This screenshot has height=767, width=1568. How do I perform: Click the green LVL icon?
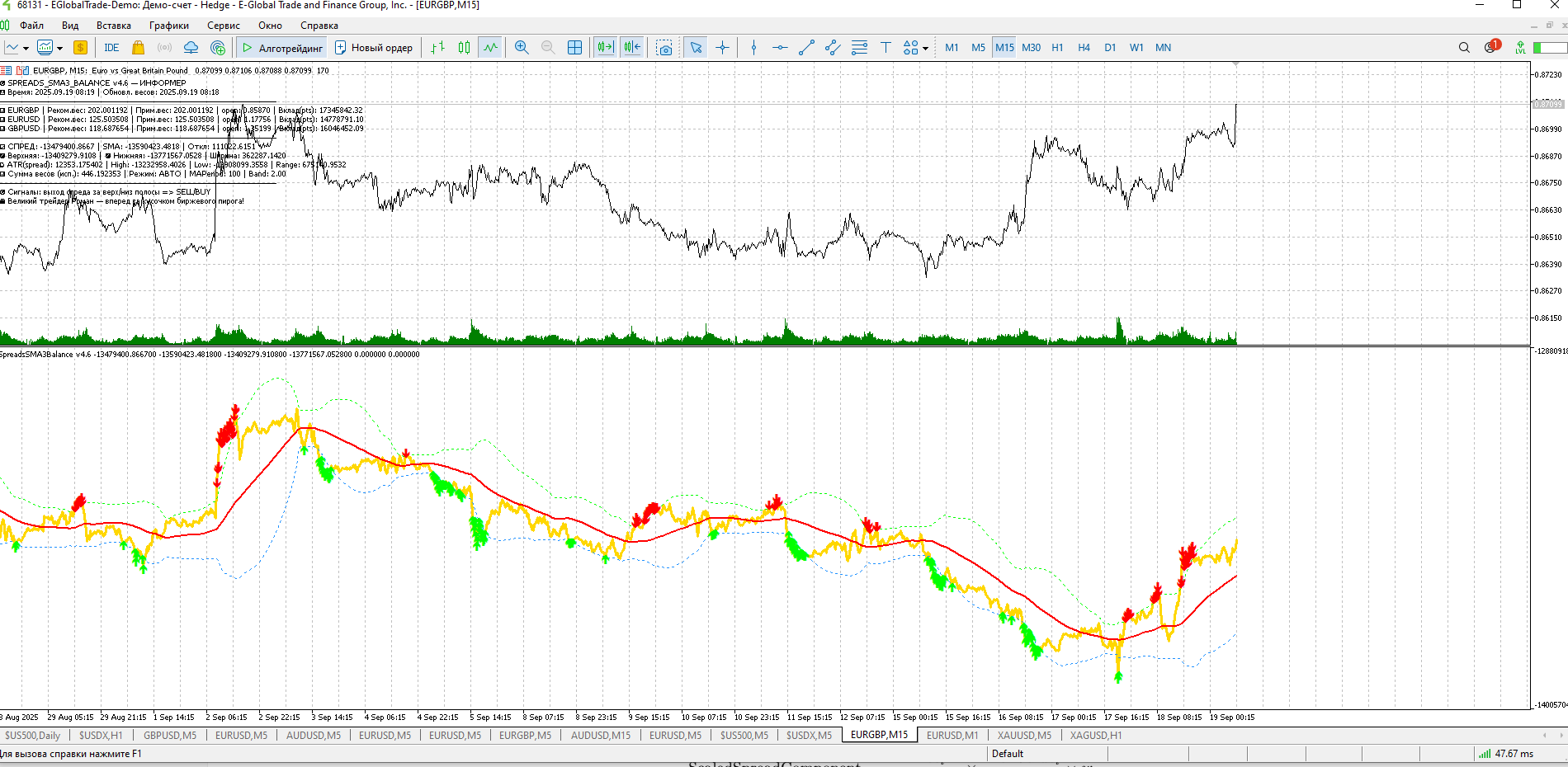coord(1520,48)
